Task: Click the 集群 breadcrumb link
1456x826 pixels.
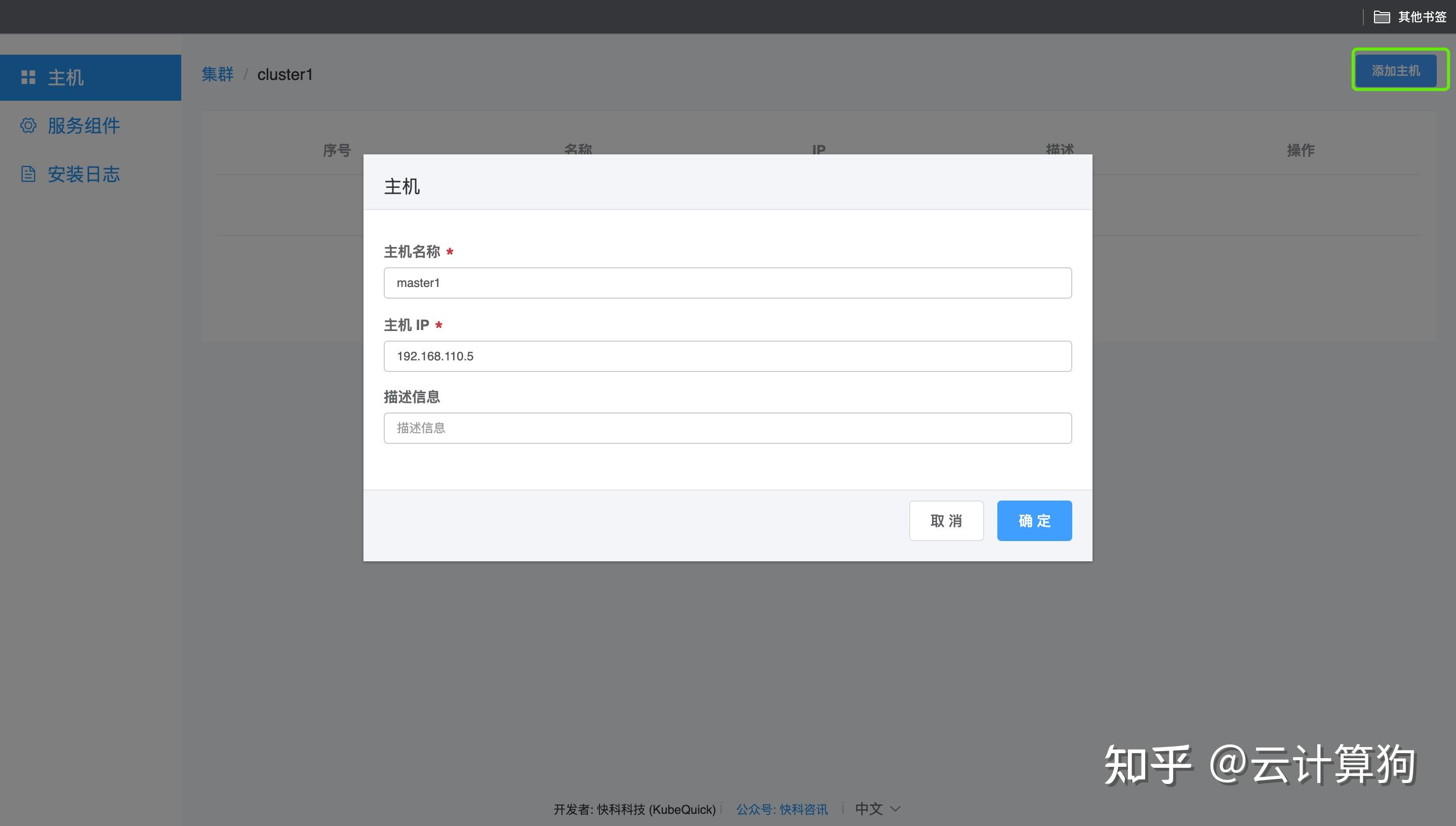Action: tap(217, 74)
